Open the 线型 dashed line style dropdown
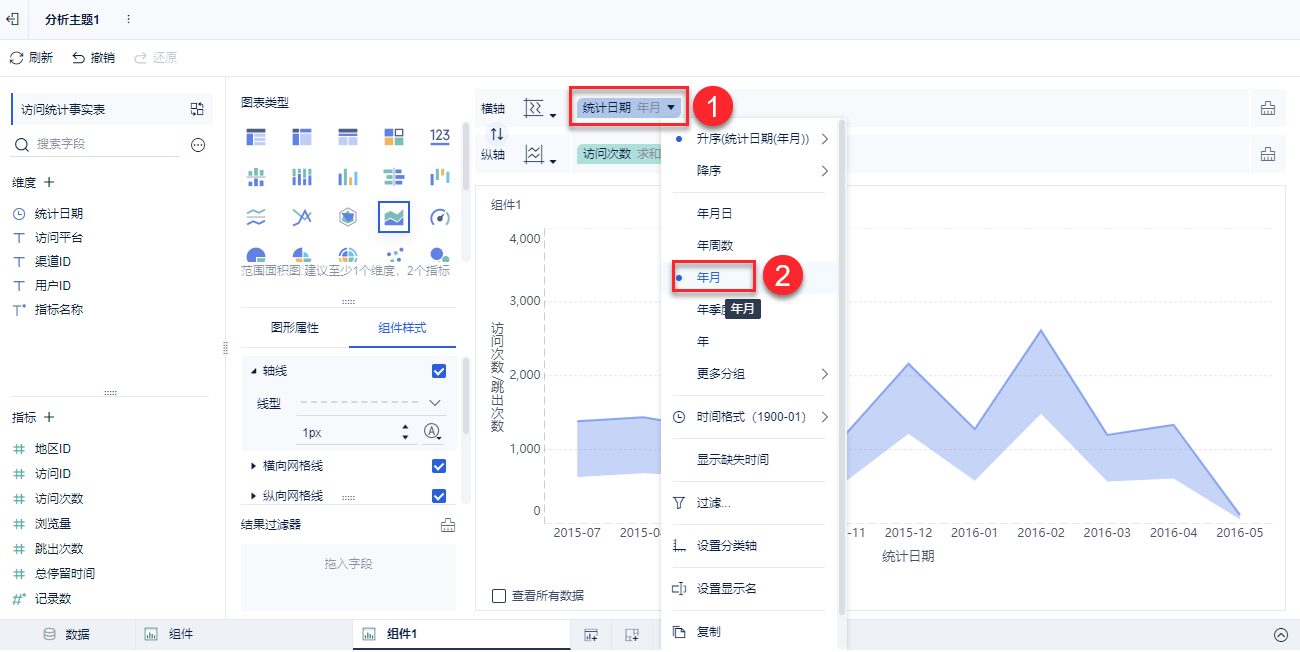This screenshot has width=1300, height=652. [371, 403]
